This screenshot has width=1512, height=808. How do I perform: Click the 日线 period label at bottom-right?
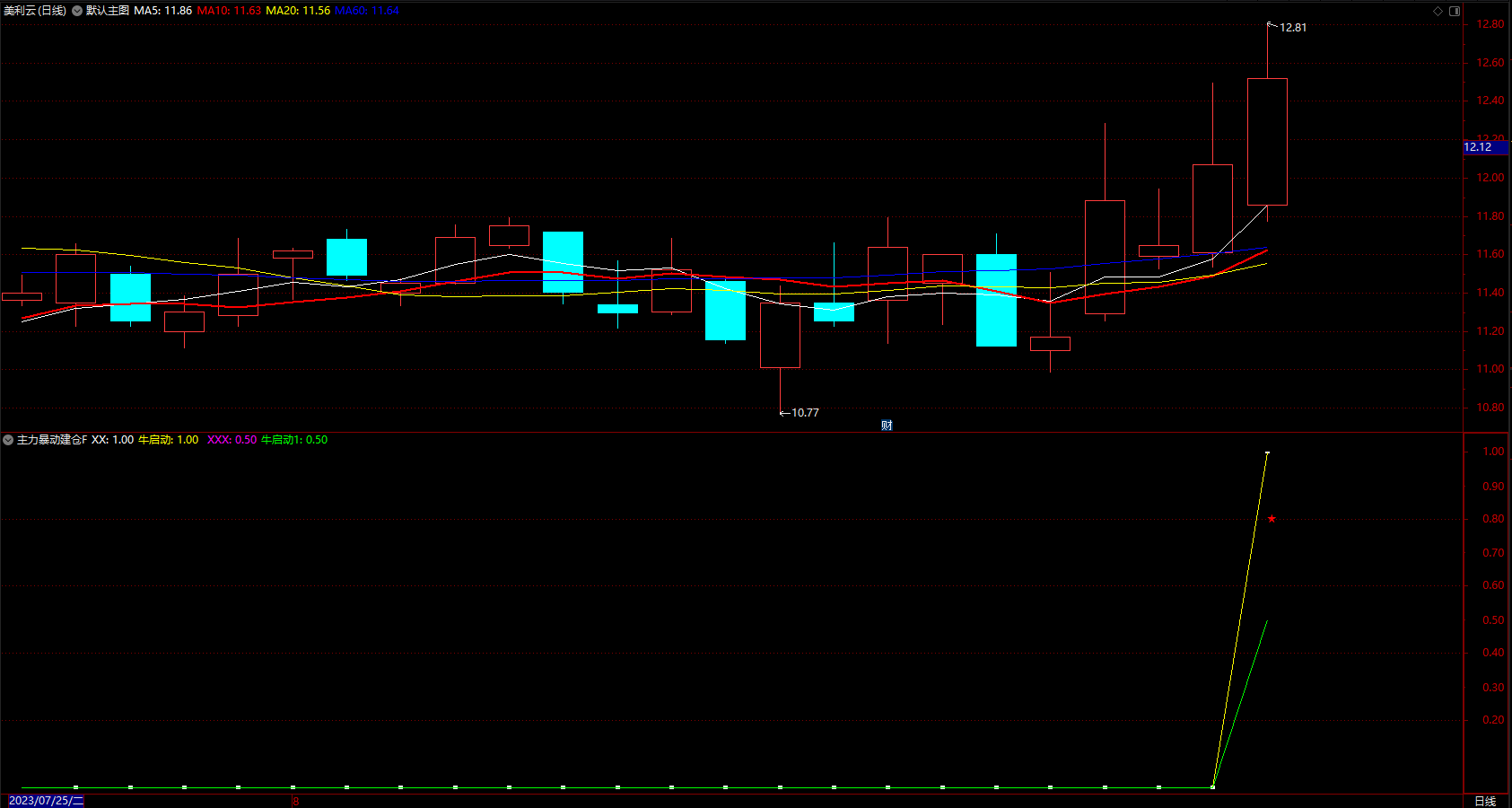click(x=1485, y=801)
